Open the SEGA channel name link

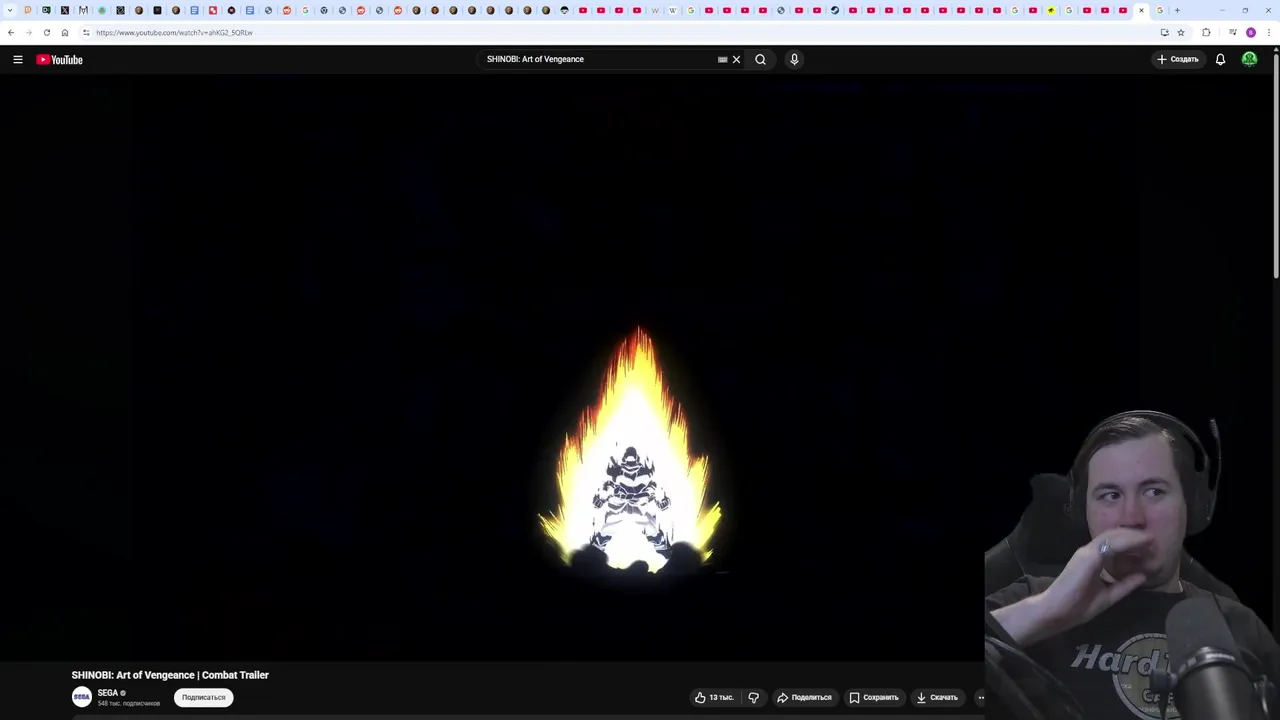coord(108,692)
